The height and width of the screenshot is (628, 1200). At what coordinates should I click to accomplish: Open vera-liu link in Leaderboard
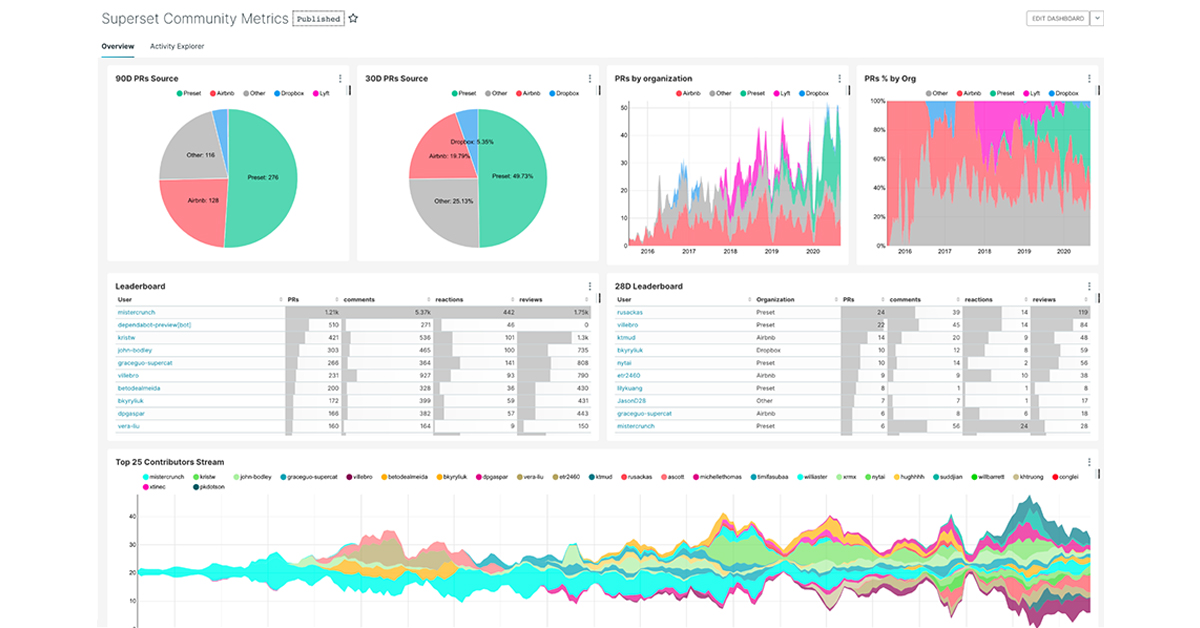[x=128, y=426]
